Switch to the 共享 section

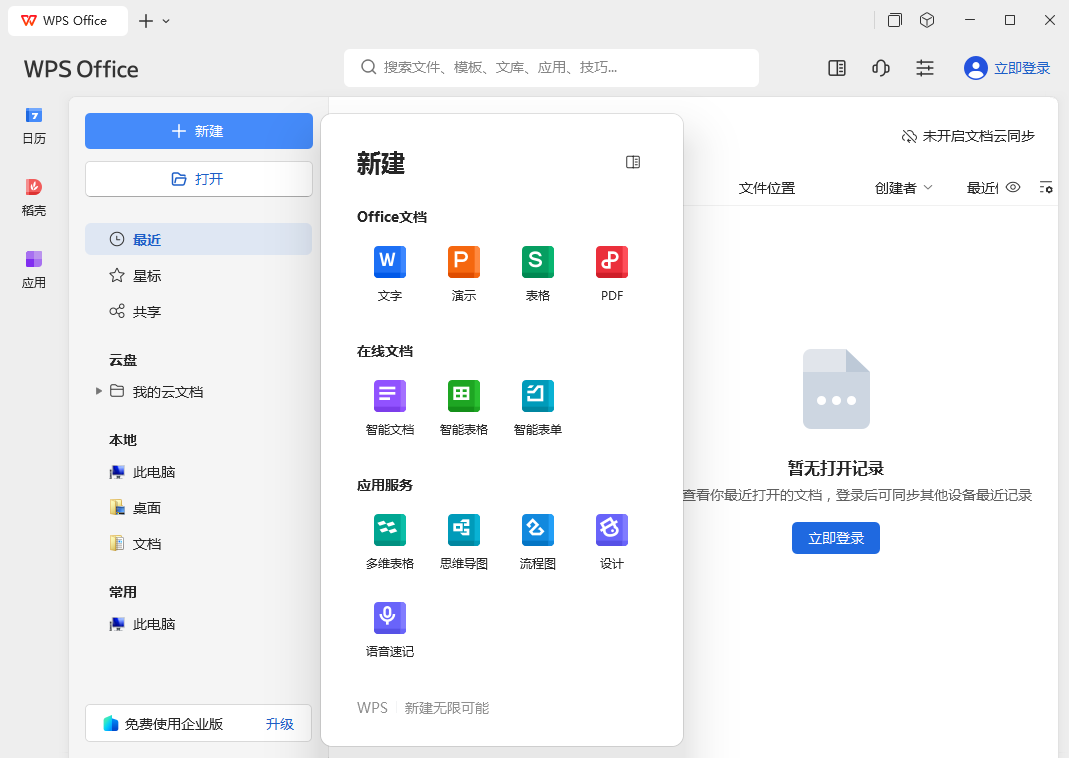[147, 312]
